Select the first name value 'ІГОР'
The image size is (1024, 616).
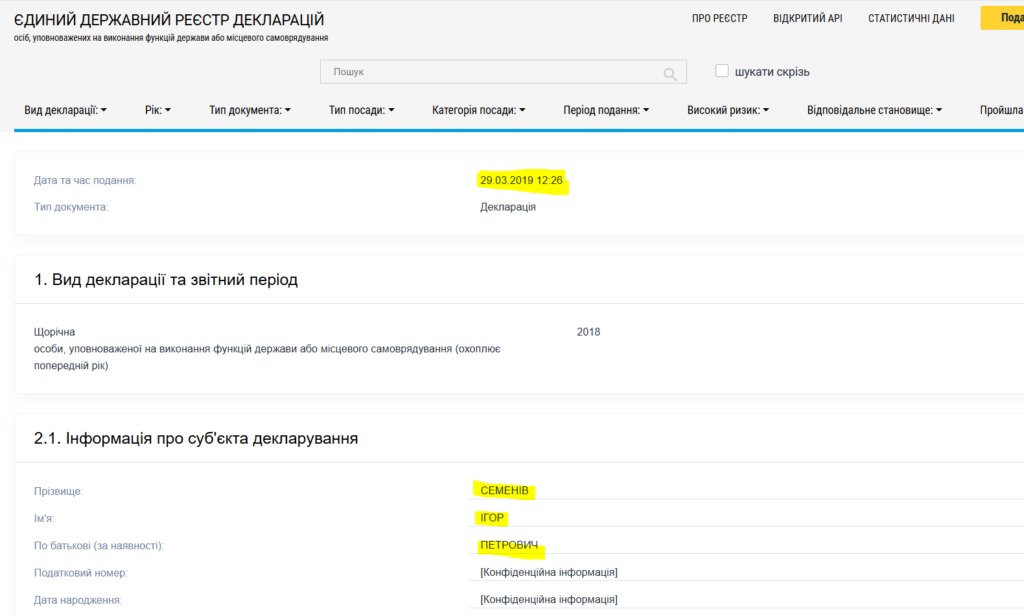[x=492, y=518]
